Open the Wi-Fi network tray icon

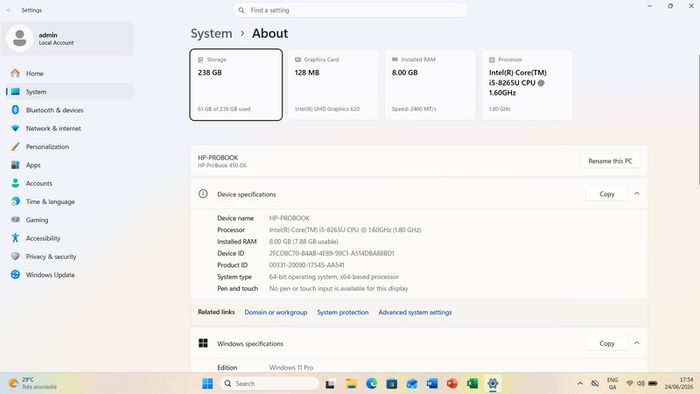(x=629, y=384)
